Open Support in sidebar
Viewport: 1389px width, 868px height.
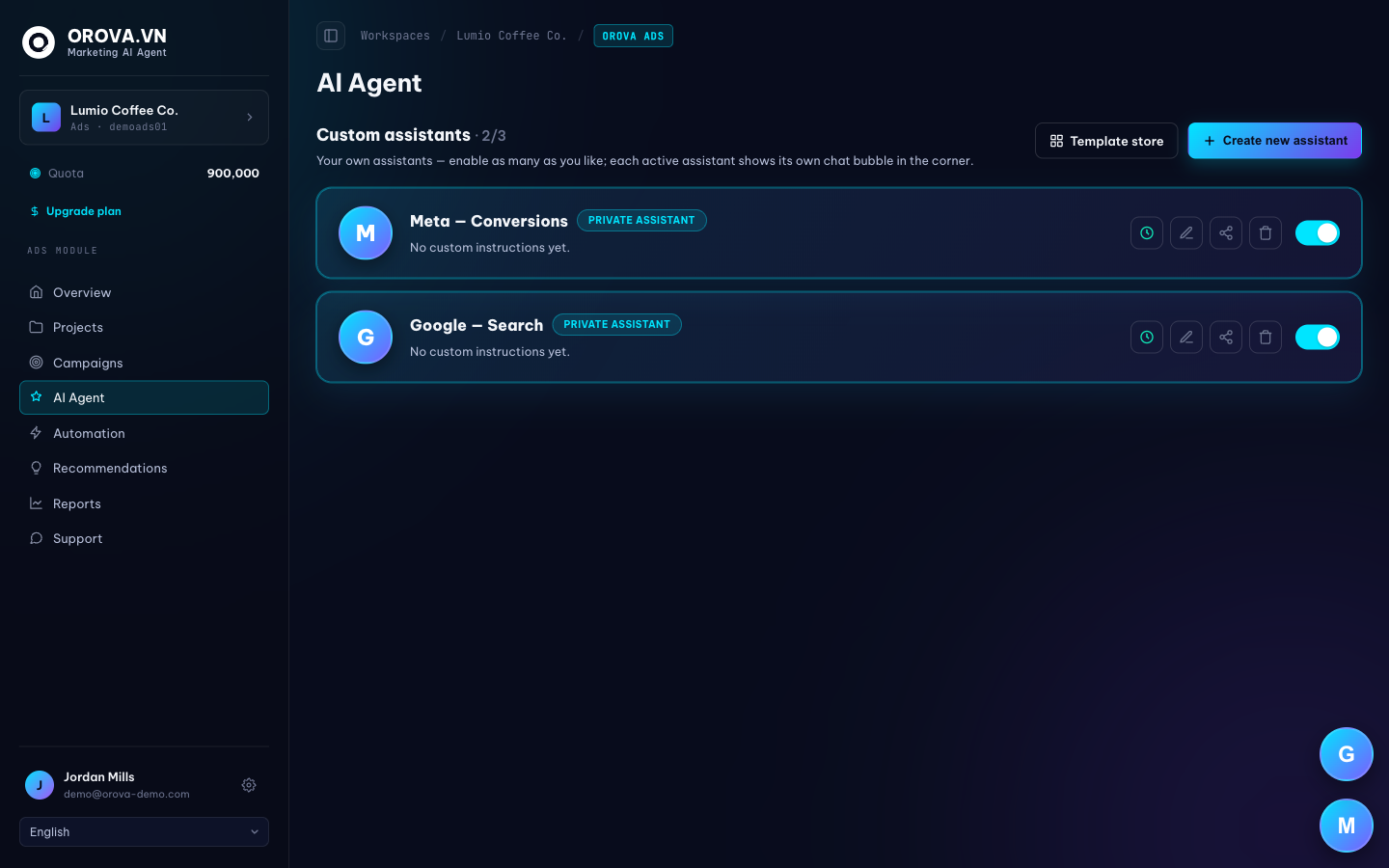coord(144,538)
